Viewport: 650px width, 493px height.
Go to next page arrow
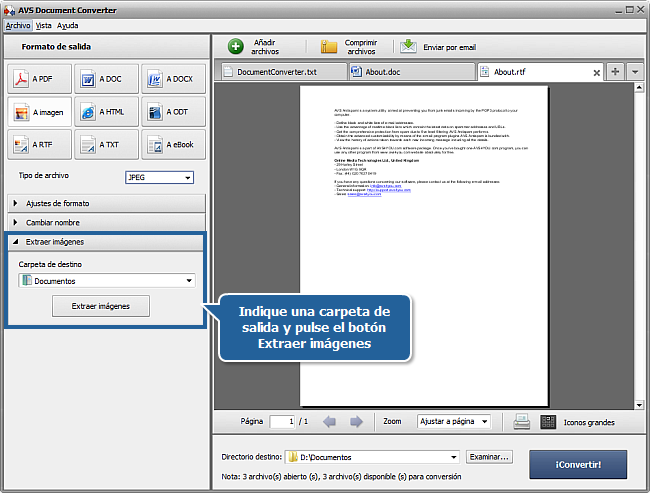tap(356, 422)
